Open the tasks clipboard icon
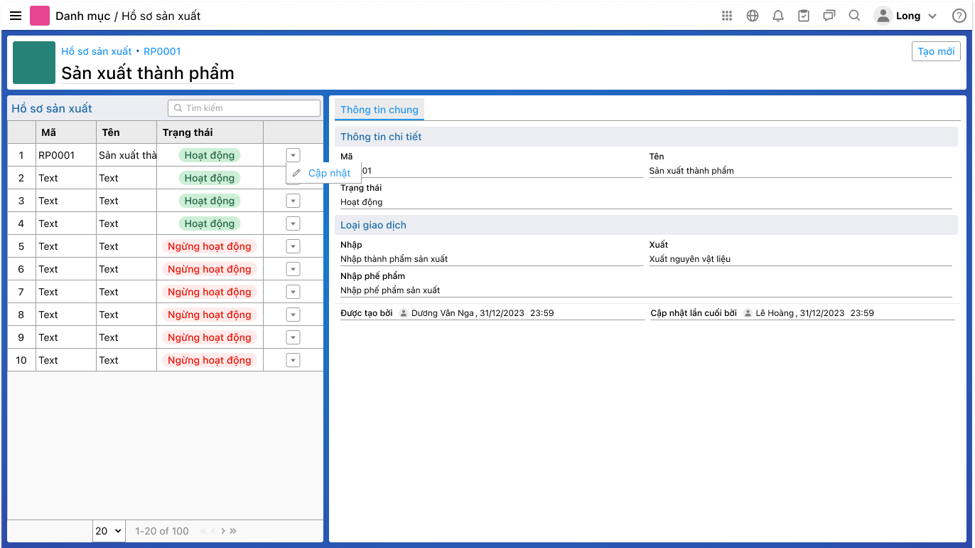 (x=803, y=16)
